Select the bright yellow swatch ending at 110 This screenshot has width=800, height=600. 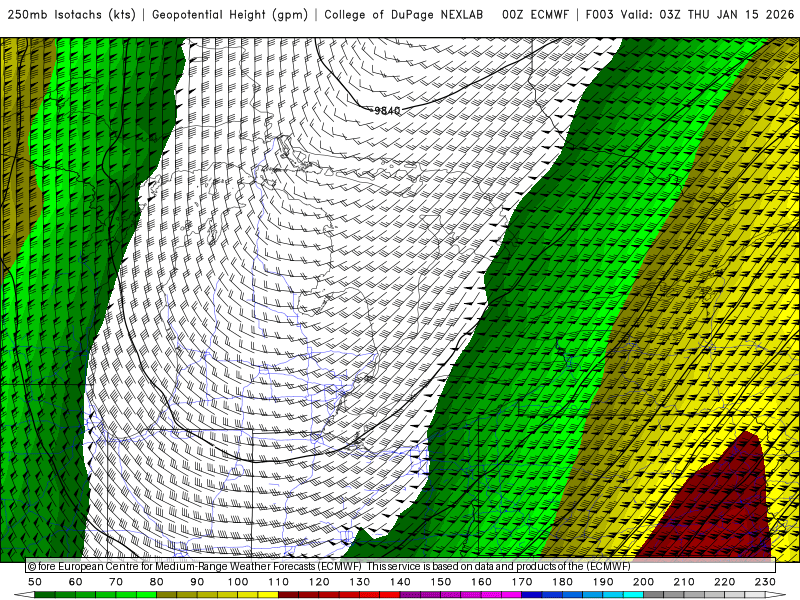coord(268,595)
